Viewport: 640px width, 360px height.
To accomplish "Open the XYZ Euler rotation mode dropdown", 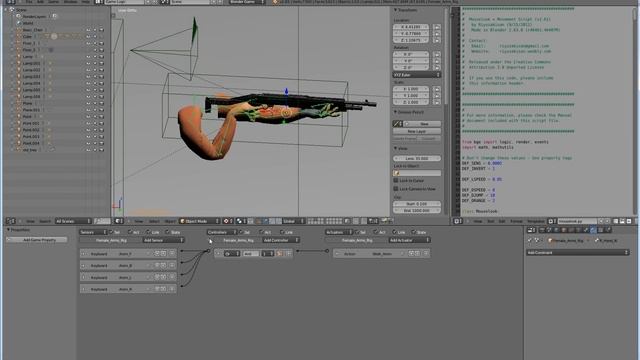I will [x=417, y=75].
